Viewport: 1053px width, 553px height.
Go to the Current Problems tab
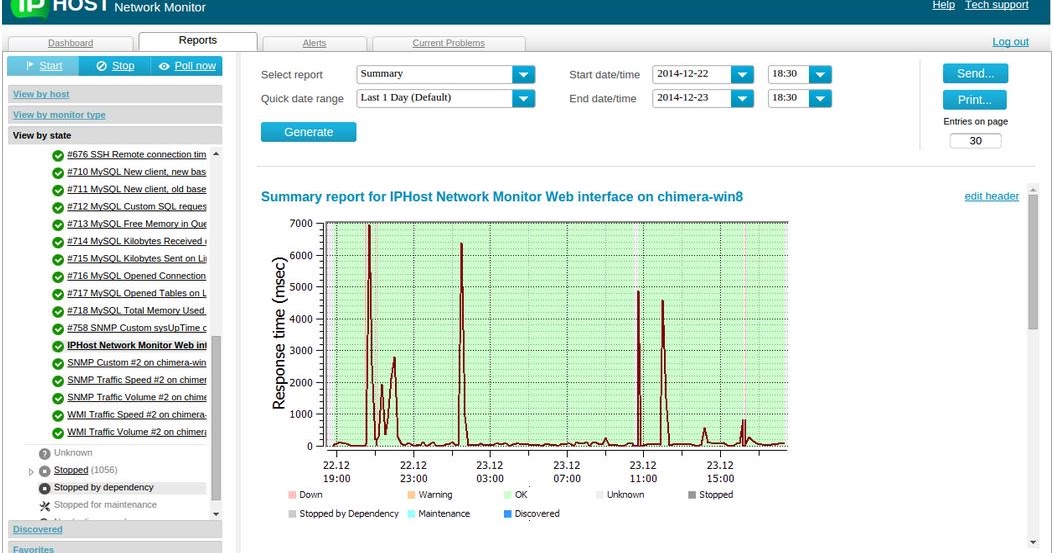point(449,43)
